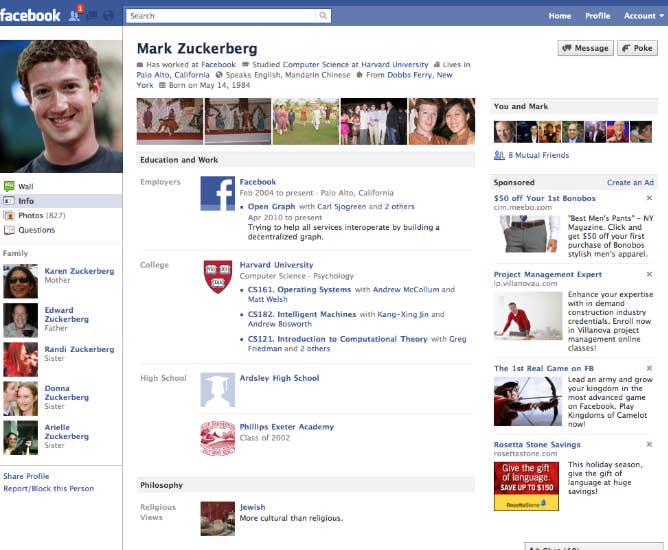This screenshot has height=550, width=668.
Task: Click the Wall speech bubble icon
Action: pos(9,186)
